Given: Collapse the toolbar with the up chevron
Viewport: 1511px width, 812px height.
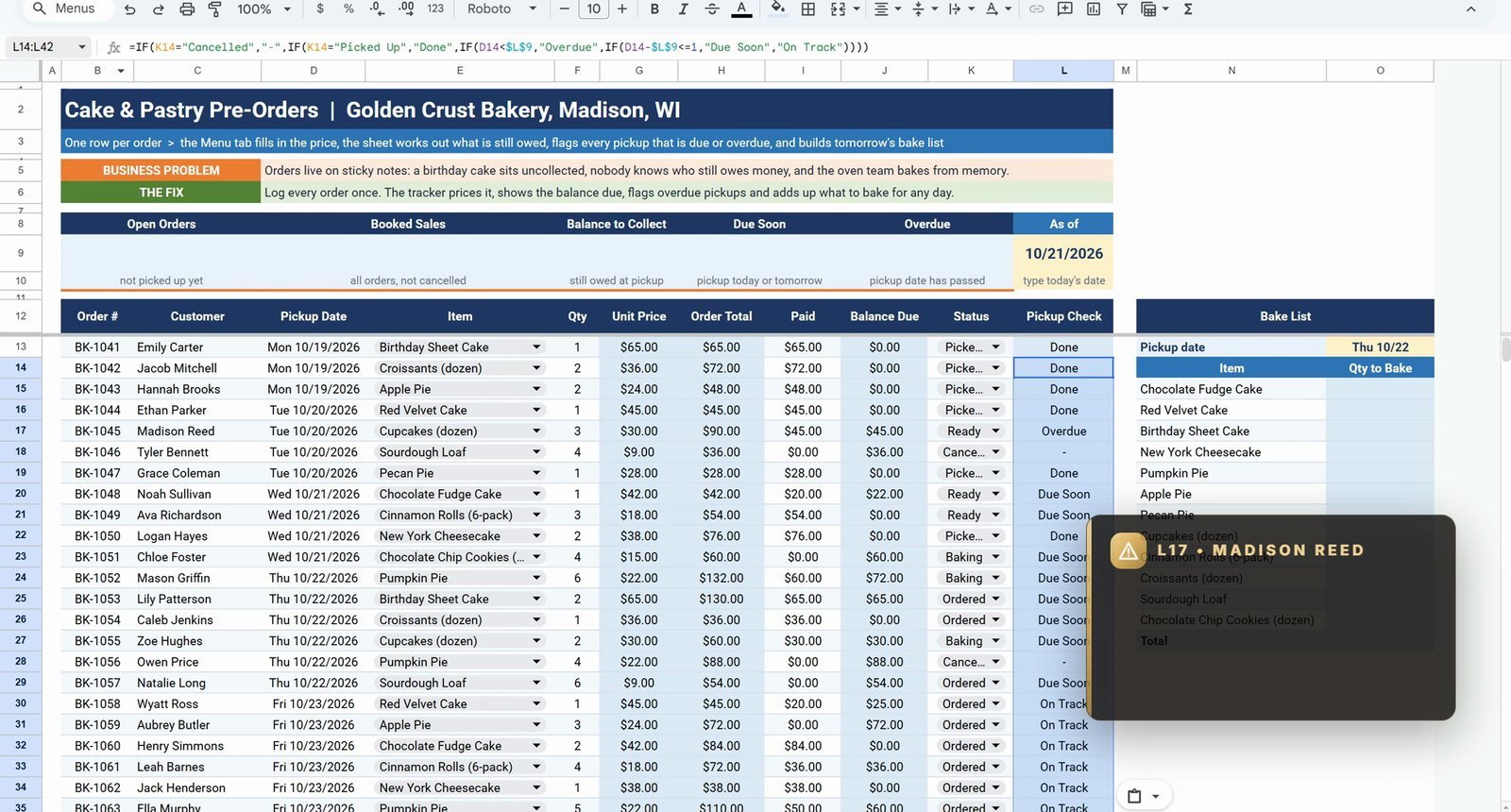Looking at the screenshot, I should (1470, 8).
